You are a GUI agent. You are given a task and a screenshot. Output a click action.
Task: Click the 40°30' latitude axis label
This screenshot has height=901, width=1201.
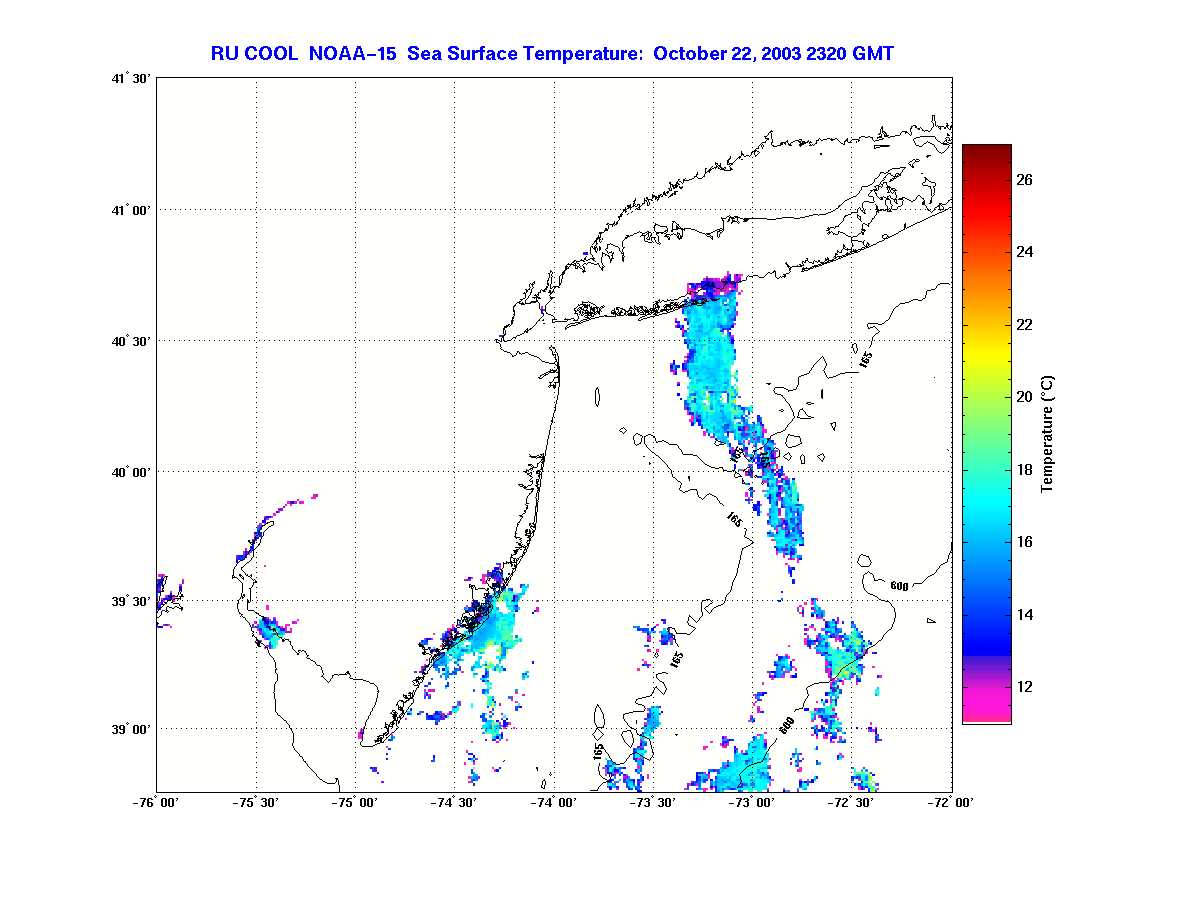click(132, 341)
